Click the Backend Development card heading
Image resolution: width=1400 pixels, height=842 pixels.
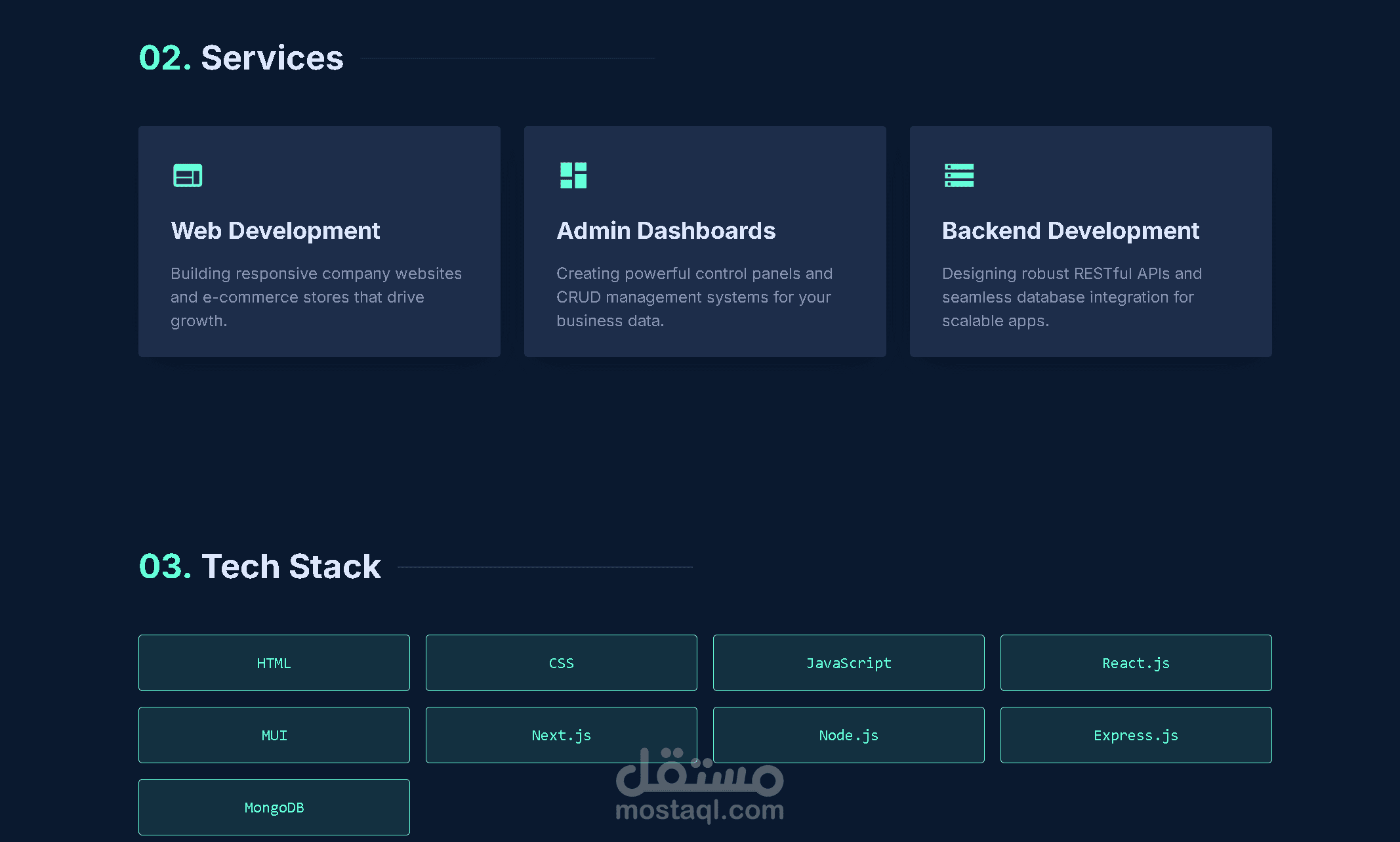1070,231
